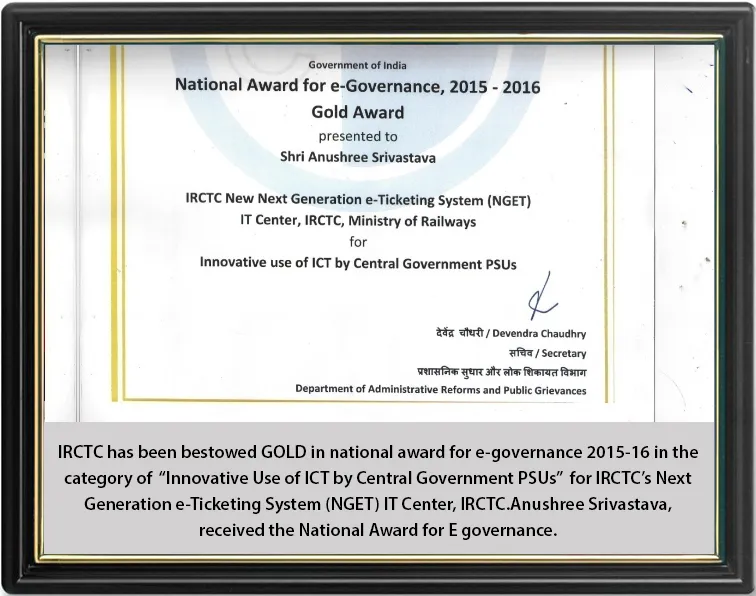
Task: Click the standalone word 'for' on certificate
Action: (x=358, y=242)
